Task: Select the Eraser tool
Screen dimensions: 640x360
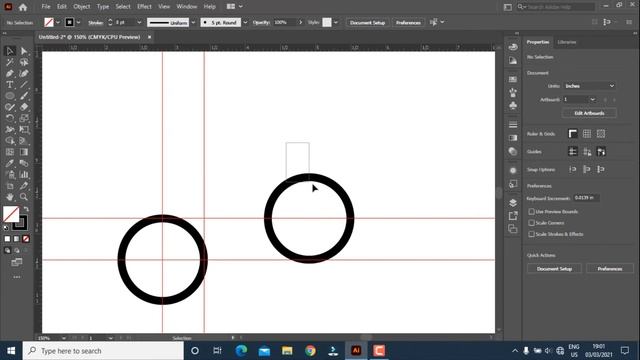Action: tap(24, 107)
